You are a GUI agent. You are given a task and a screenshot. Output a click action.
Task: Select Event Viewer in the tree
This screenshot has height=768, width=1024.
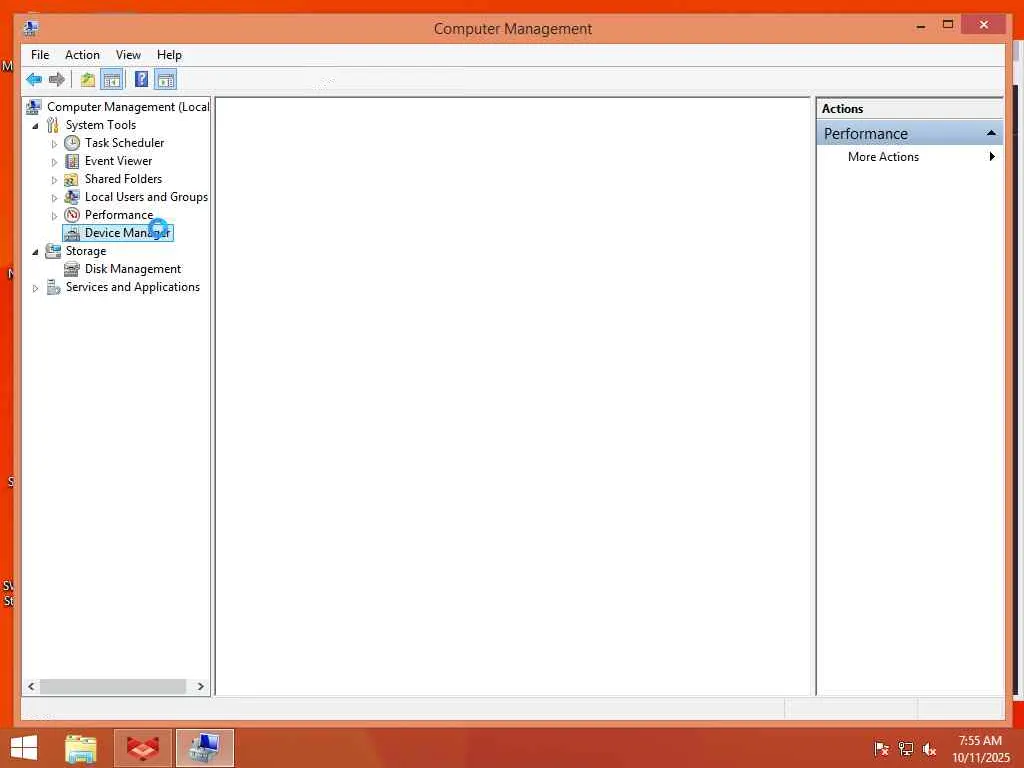tap(118, 161)
